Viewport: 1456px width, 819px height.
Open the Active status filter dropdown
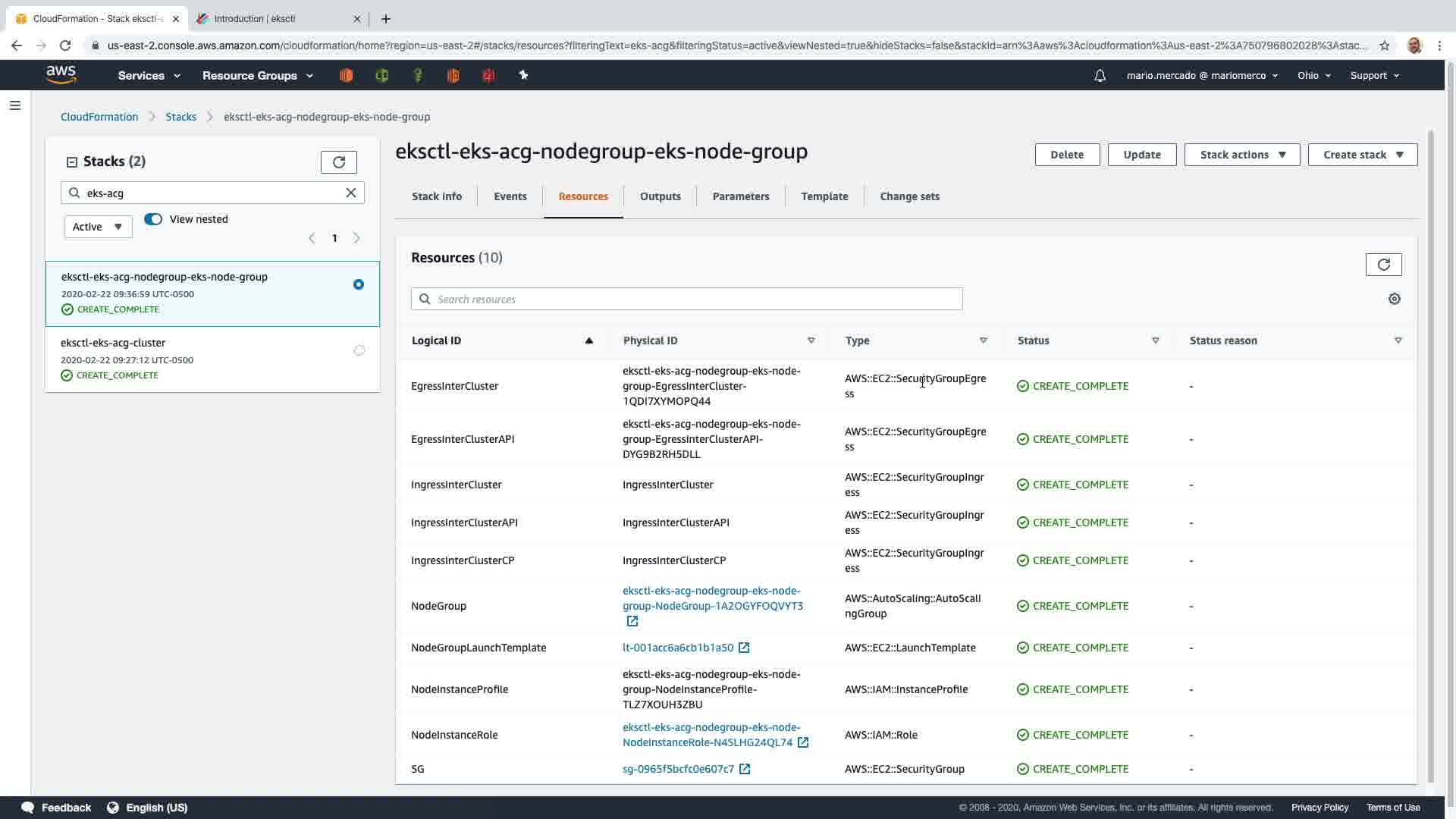[x=98, y=227]
